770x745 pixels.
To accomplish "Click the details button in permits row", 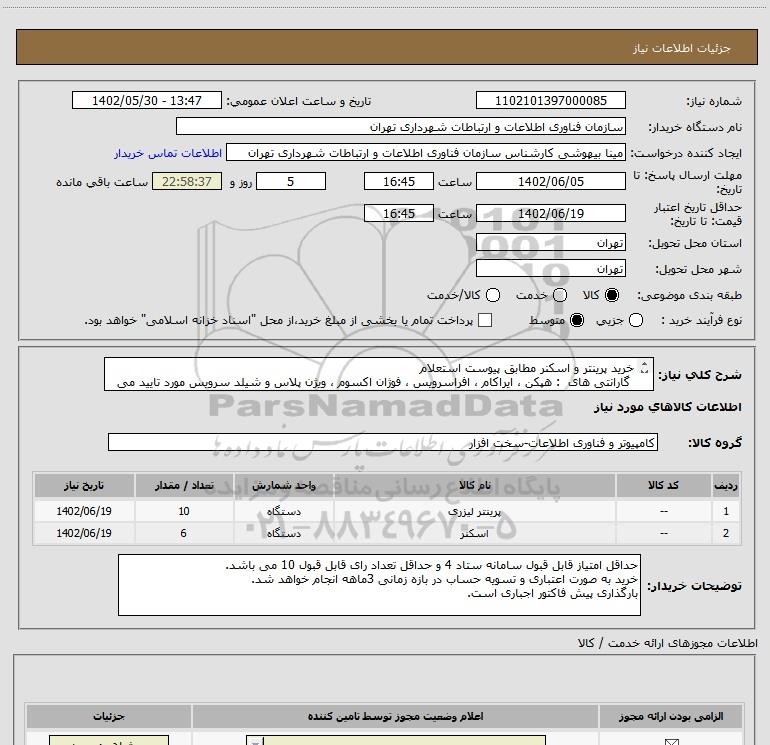I will coord(109,741).
